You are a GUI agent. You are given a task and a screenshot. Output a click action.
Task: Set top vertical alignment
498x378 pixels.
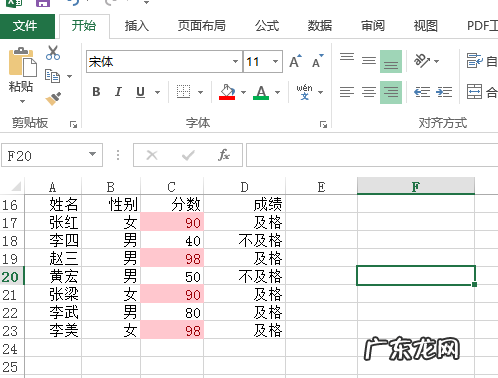[x=347, y=57]
